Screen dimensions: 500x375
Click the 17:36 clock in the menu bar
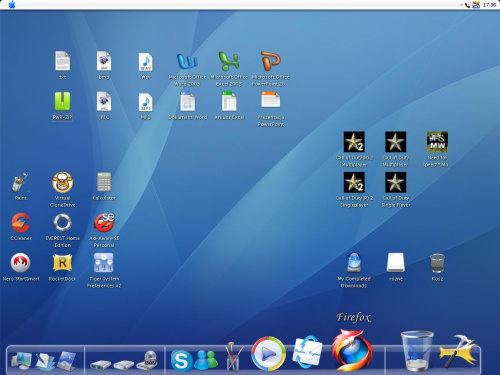click(x=489, y=5)
